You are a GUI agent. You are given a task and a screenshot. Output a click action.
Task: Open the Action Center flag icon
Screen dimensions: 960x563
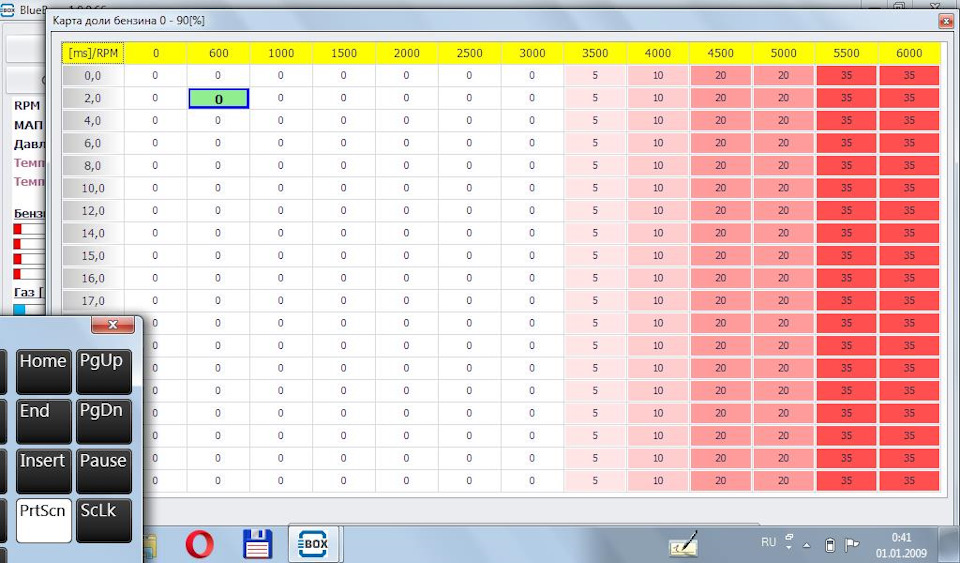click(x=852, y=545)
